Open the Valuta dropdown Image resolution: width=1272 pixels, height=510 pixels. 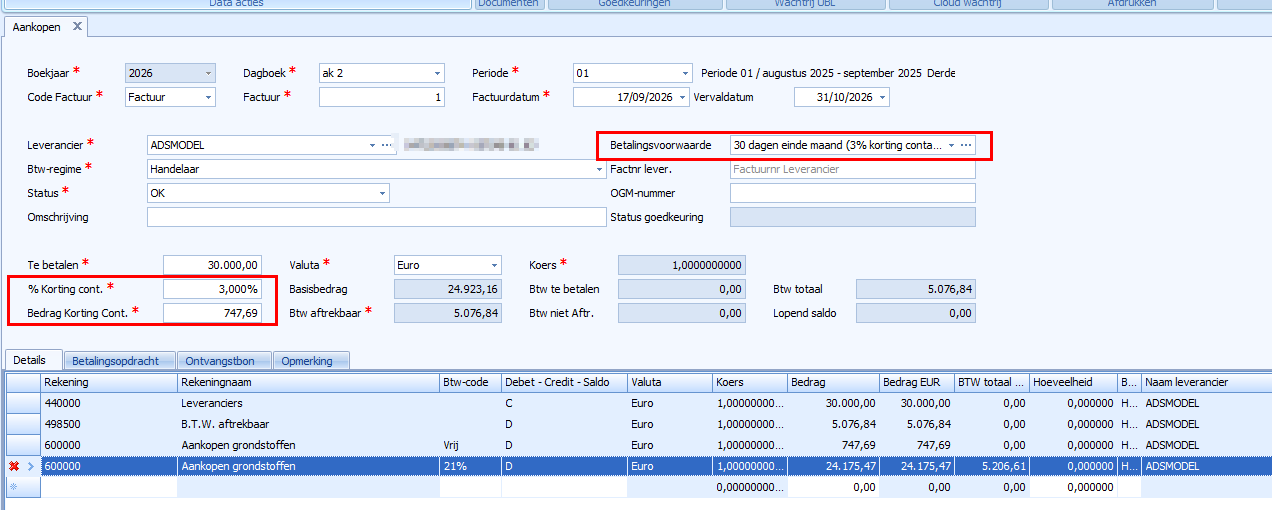494,265
